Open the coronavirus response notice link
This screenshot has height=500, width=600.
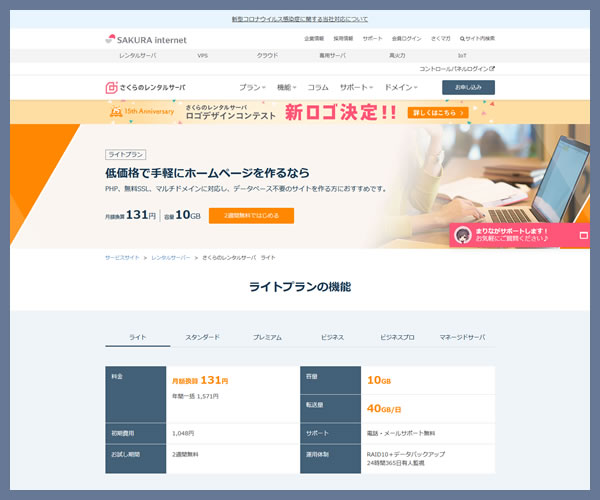(300, 19)
